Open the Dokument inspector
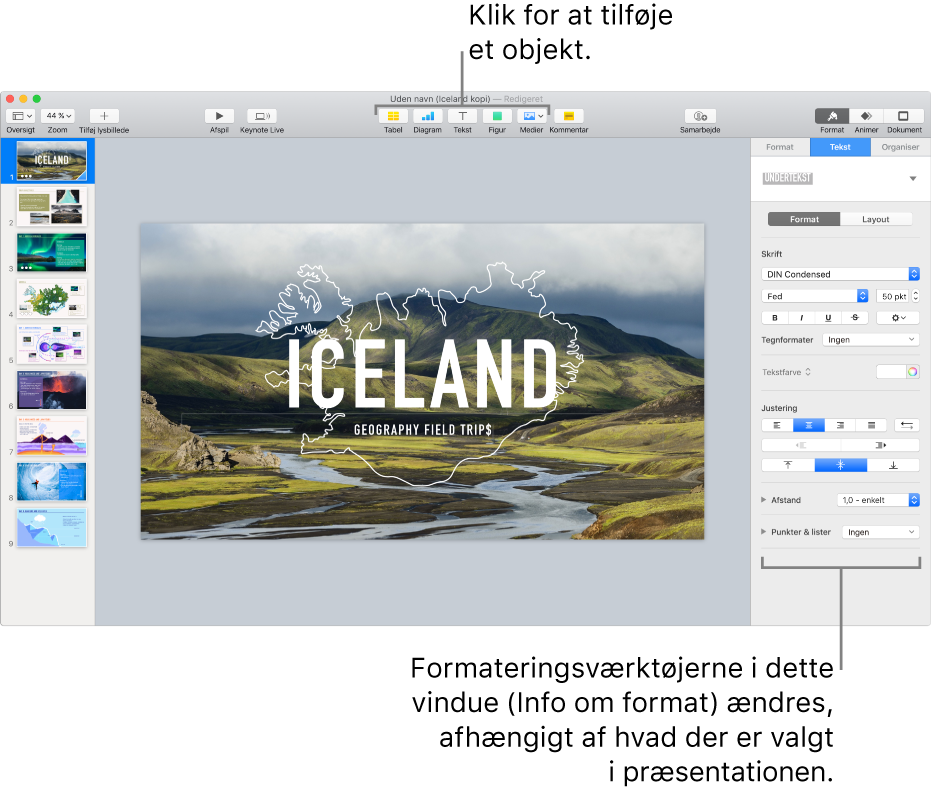Screen dimensions: 931x793 (x=903, y=116)
